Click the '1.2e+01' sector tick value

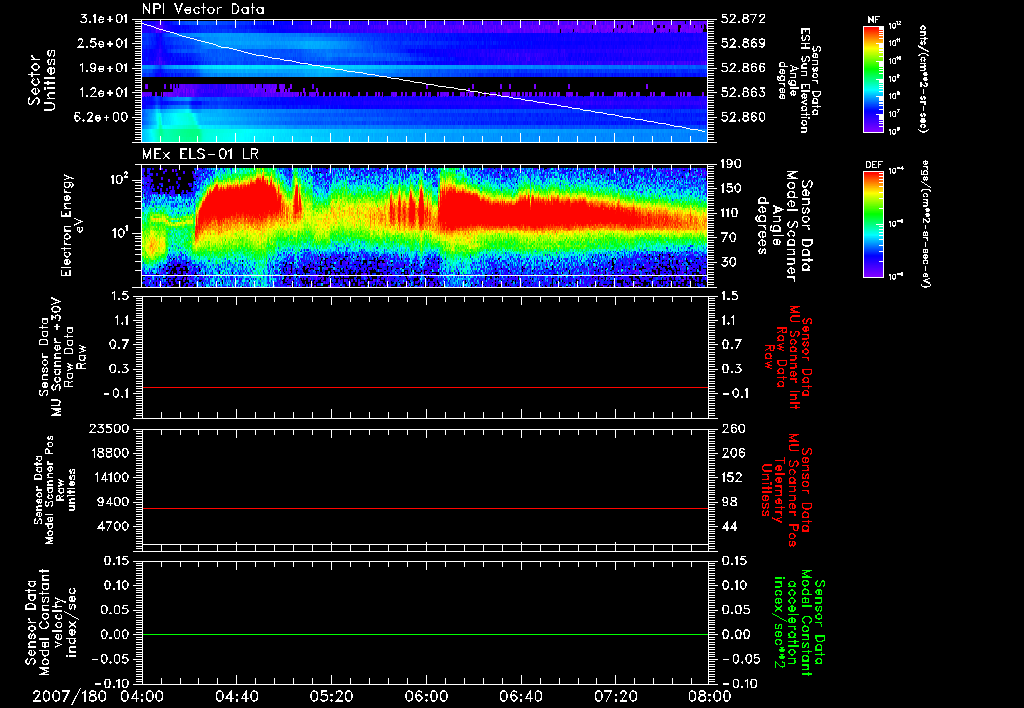[103, 92]
